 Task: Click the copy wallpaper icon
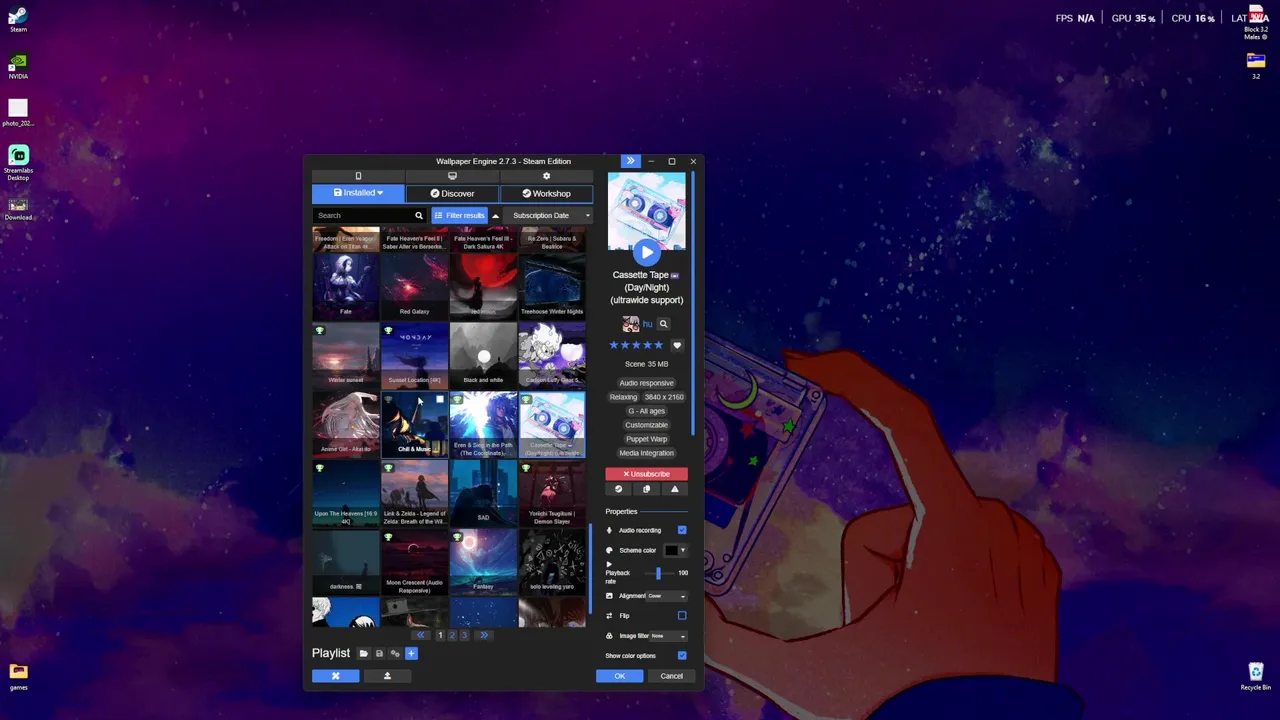[x=646, y=489]
